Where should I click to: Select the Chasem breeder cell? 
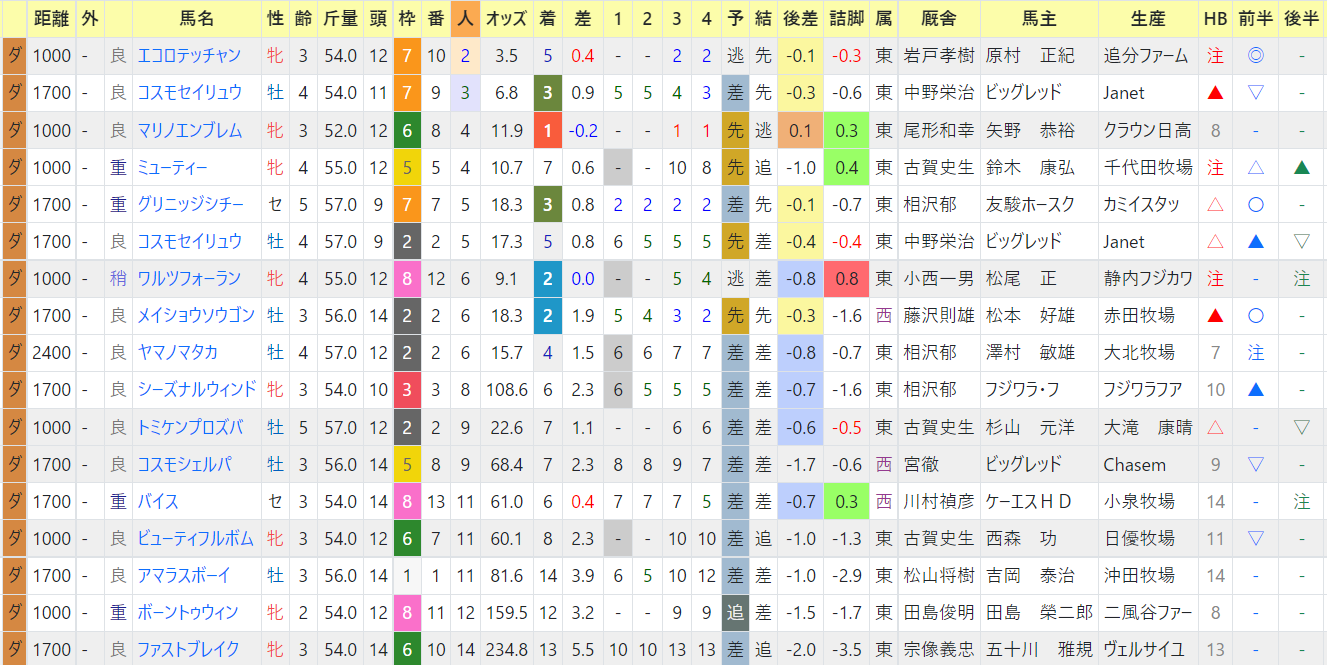click(1148, 464)
